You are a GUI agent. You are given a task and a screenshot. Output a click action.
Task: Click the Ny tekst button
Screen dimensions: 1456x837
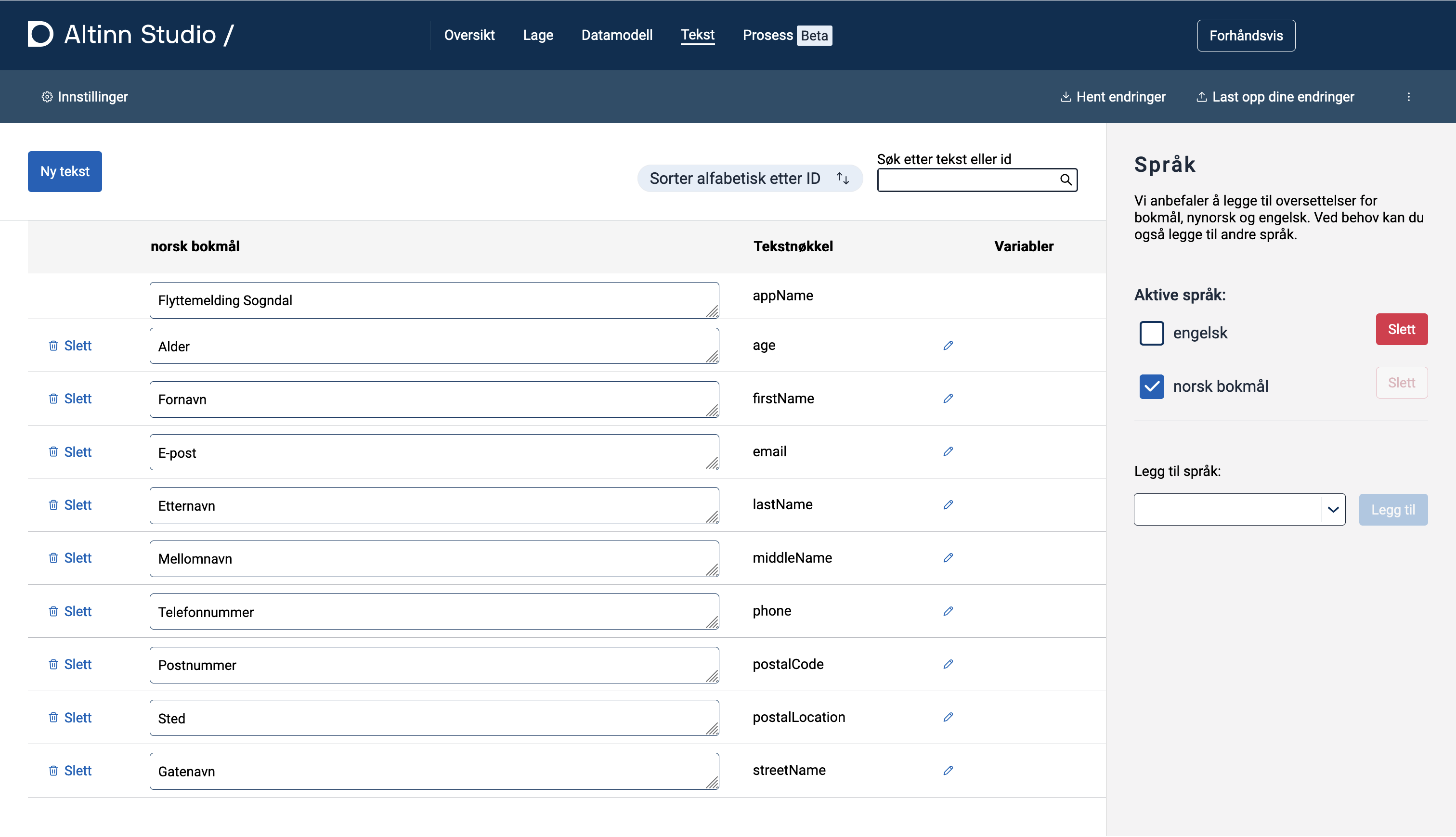coord(65,171)
